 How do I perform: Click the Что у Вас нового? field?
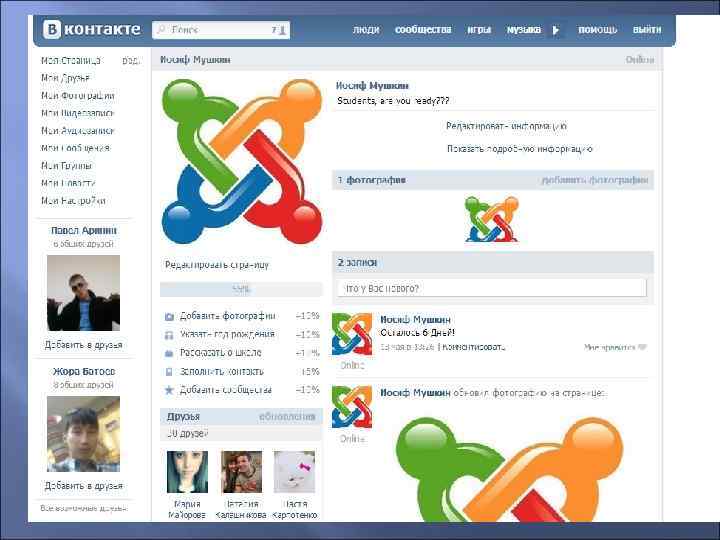492,288
